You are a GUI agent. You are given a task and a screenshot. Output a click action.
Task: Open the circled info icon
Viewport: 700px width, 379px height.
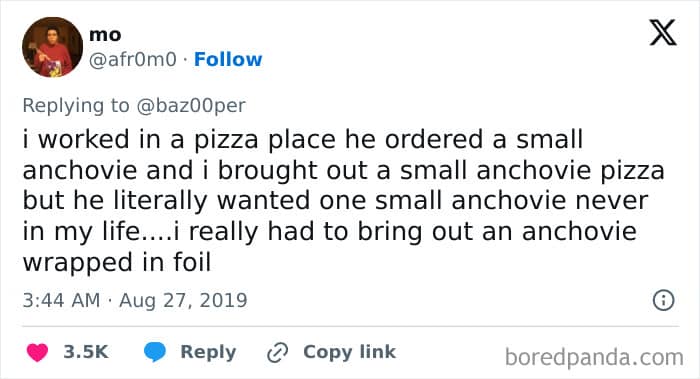pos(663,300)
